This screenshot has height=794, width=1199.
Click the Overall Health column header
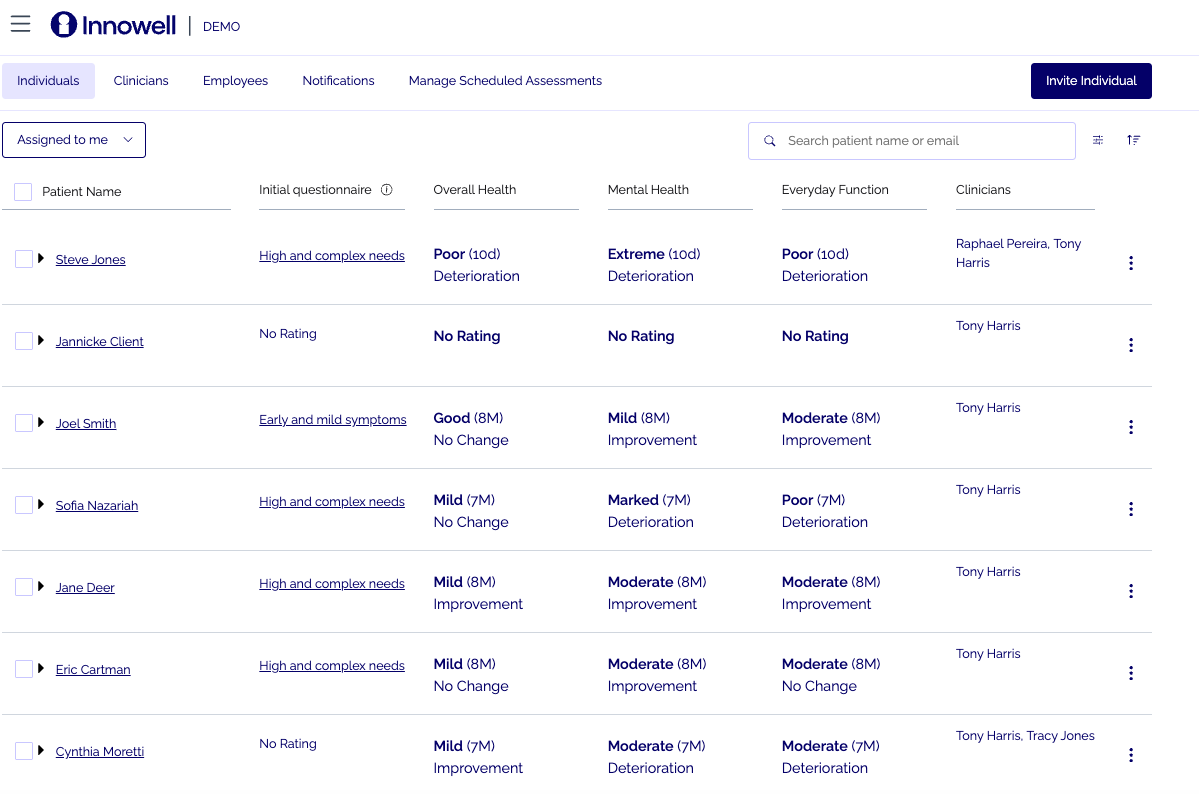475,190
